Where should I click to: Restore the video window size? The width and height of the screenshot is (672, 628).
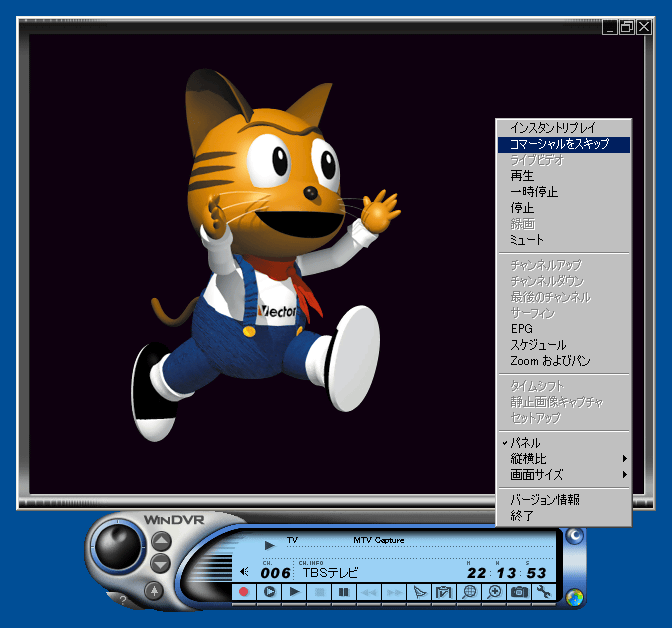coord(627,27)
